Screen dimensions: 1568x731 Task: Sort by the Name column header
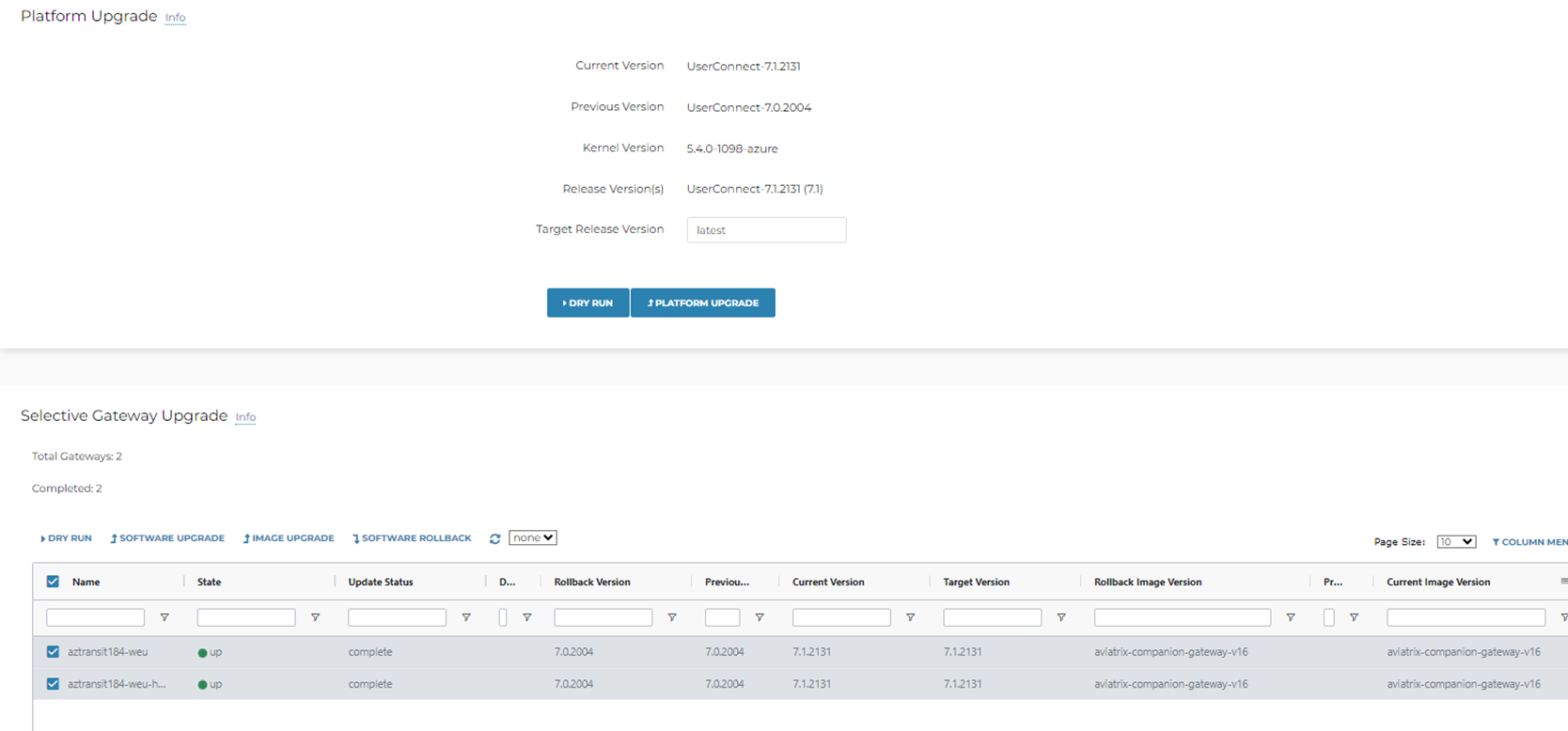pos(86,583)
